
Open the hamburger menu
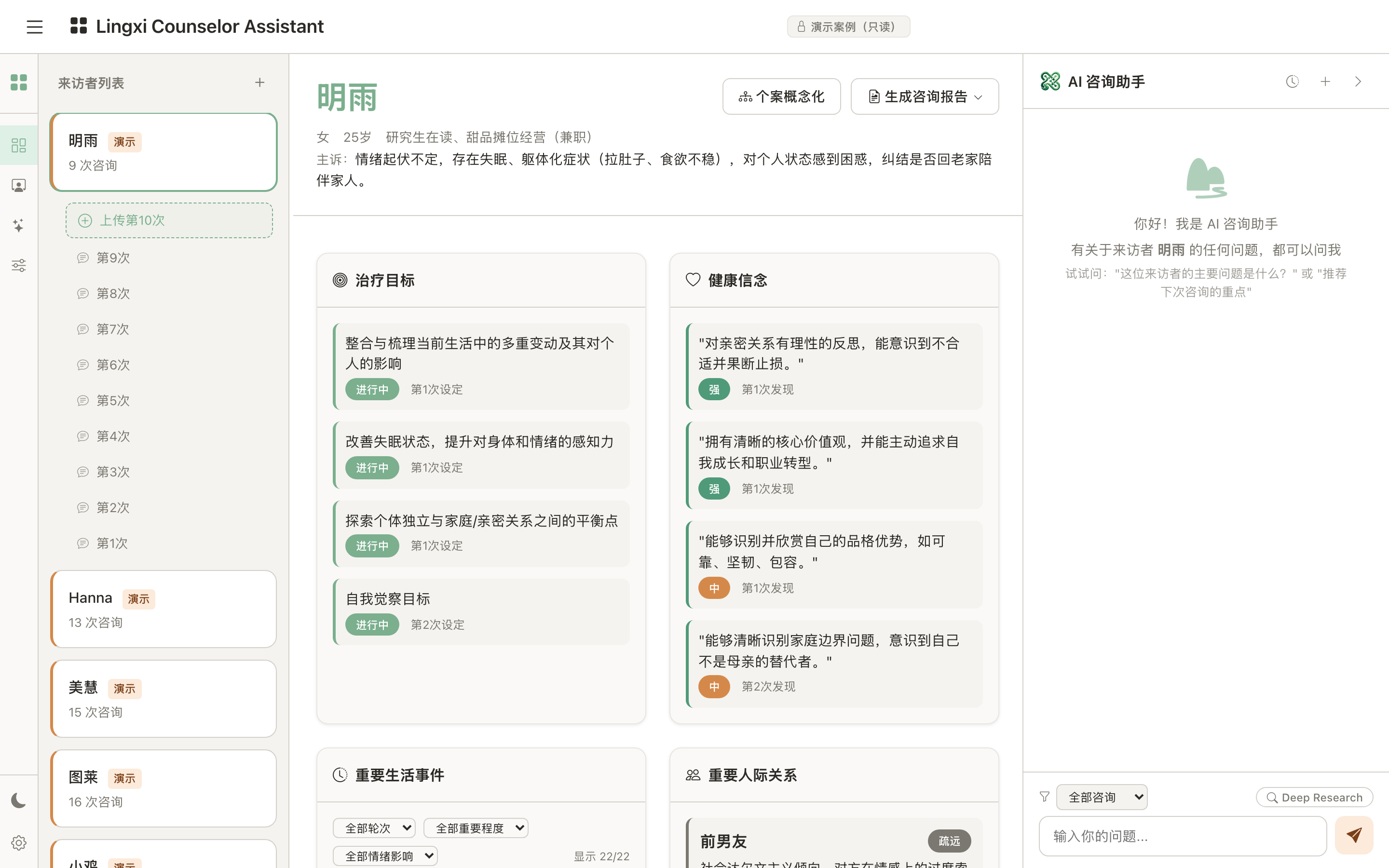[x=34, y=27]
